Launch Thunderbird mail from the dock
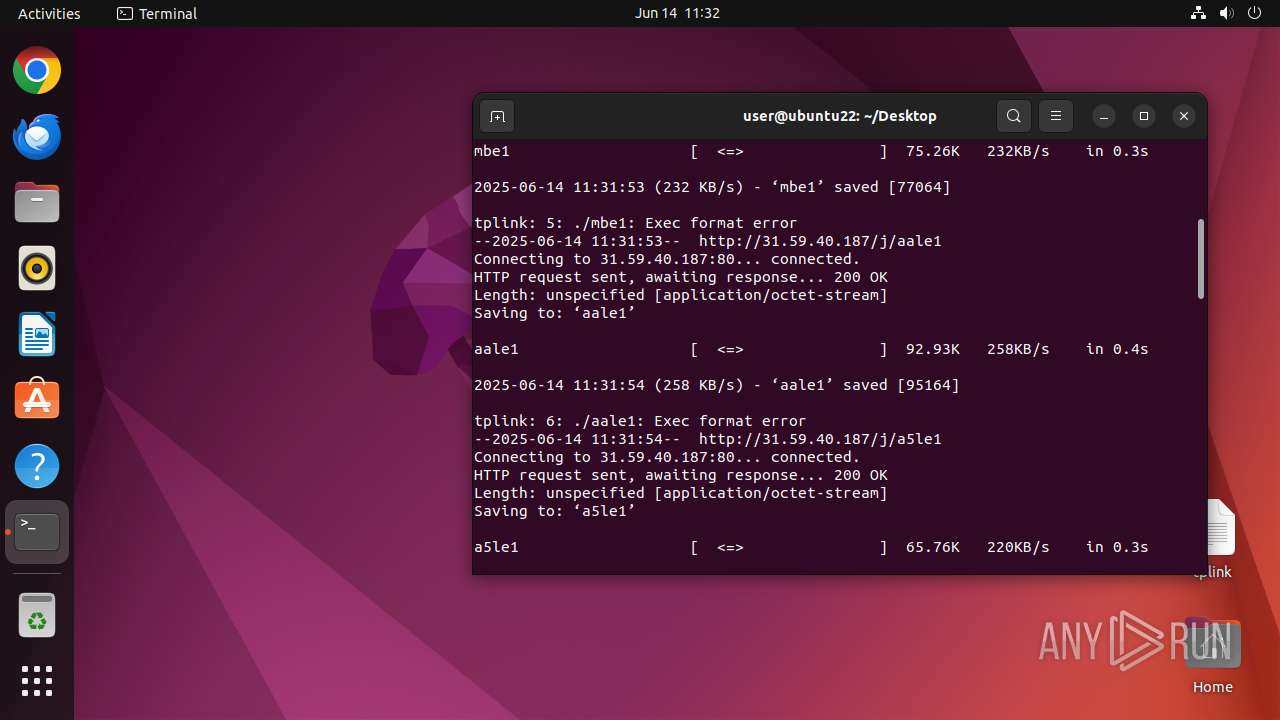Screen dimensions: 1280x720 point(37,137)
